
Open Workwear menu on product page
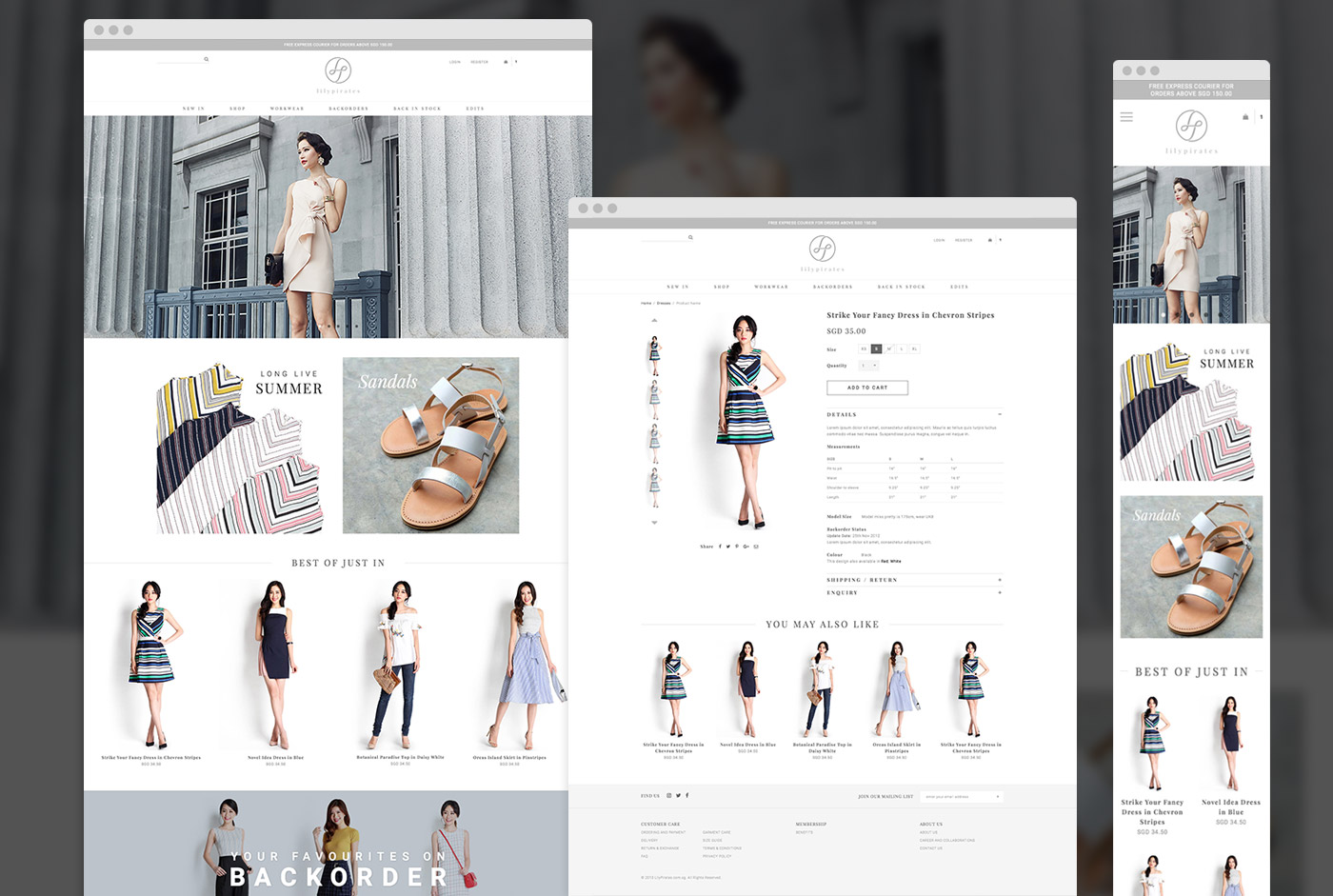point(771,287)
